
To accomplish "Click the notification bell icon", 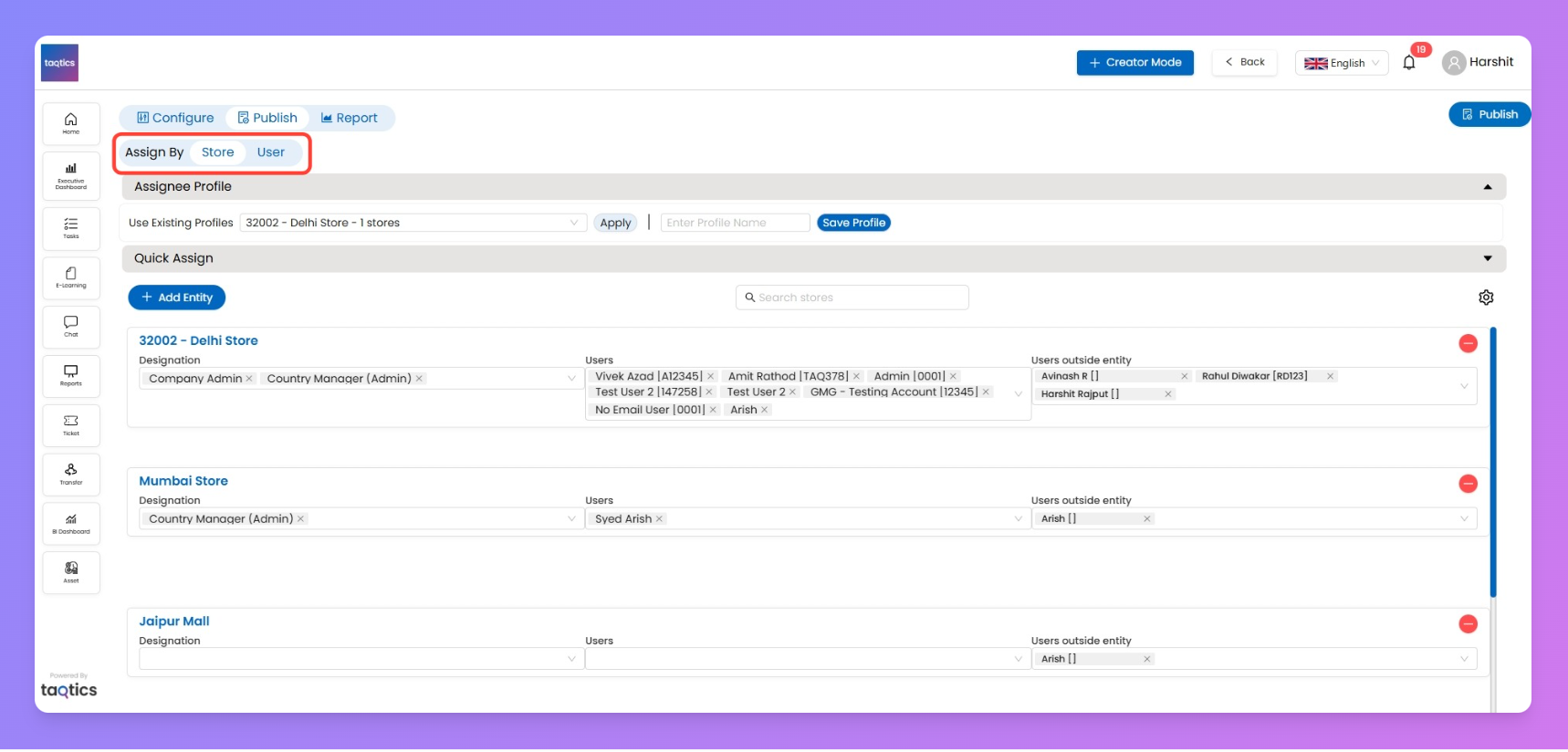I will coord(1408,63).
